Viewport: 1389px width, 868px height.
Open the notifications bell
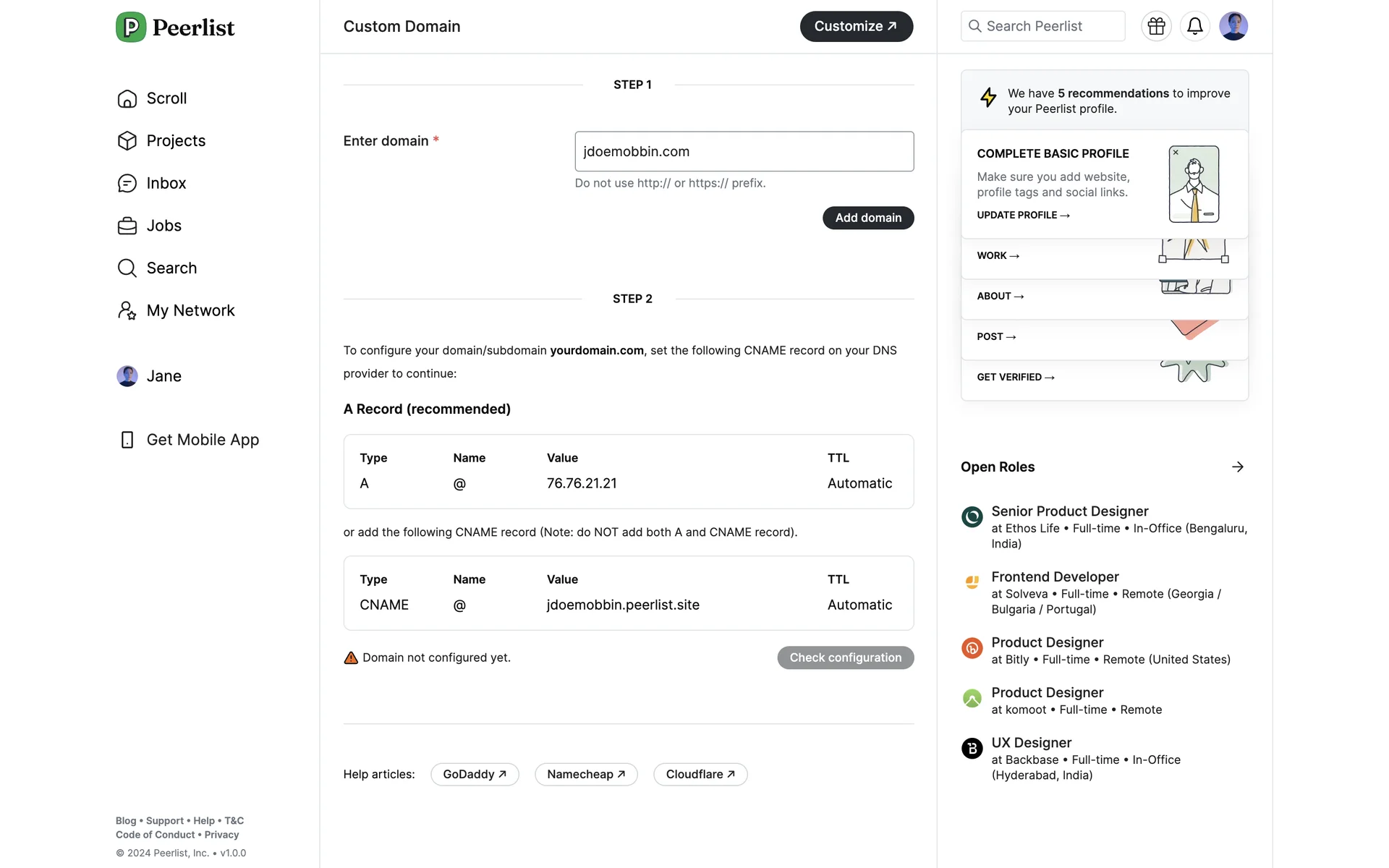[1194, 27]
